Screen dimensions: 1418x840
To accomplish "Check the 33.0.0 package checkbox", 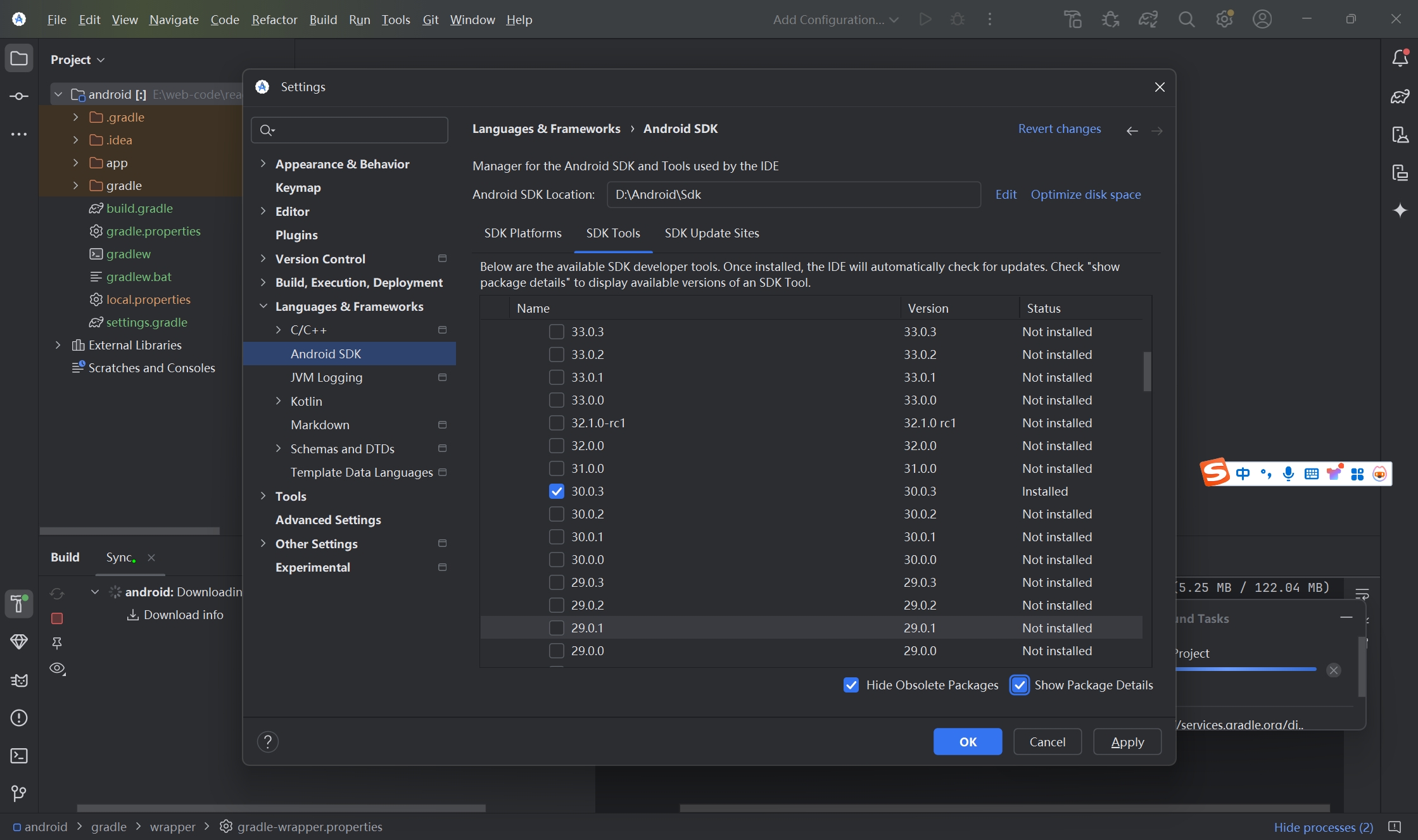I will [557, 400].
